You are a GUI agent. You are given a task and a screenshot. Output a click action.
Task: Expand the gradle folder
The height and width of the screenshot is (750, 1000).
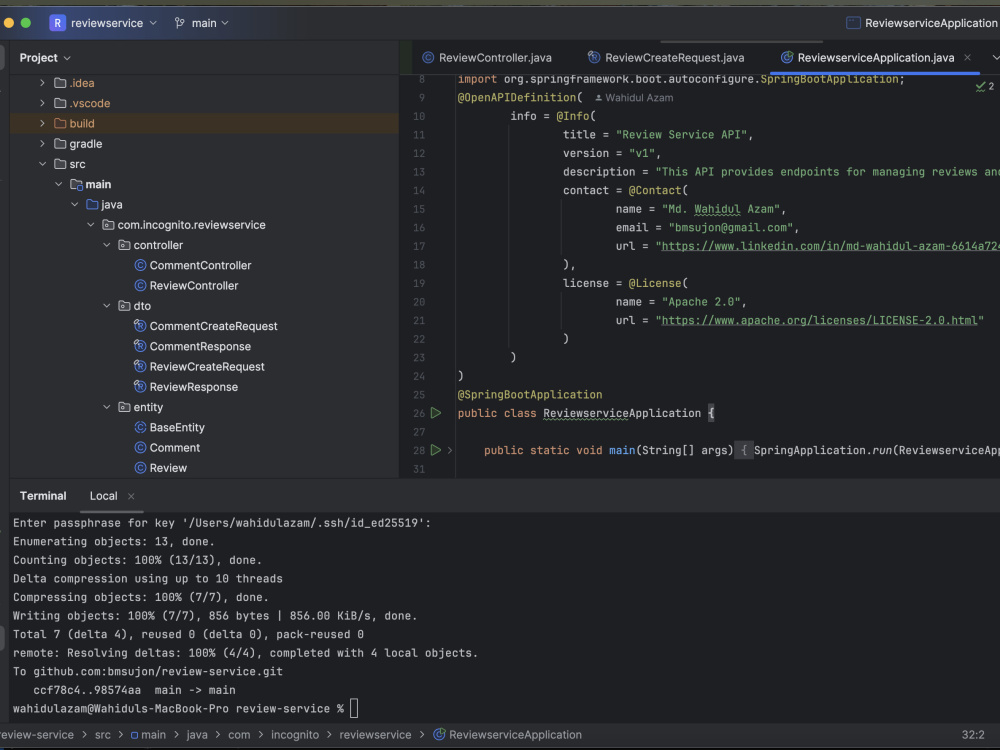coord(42,144)
